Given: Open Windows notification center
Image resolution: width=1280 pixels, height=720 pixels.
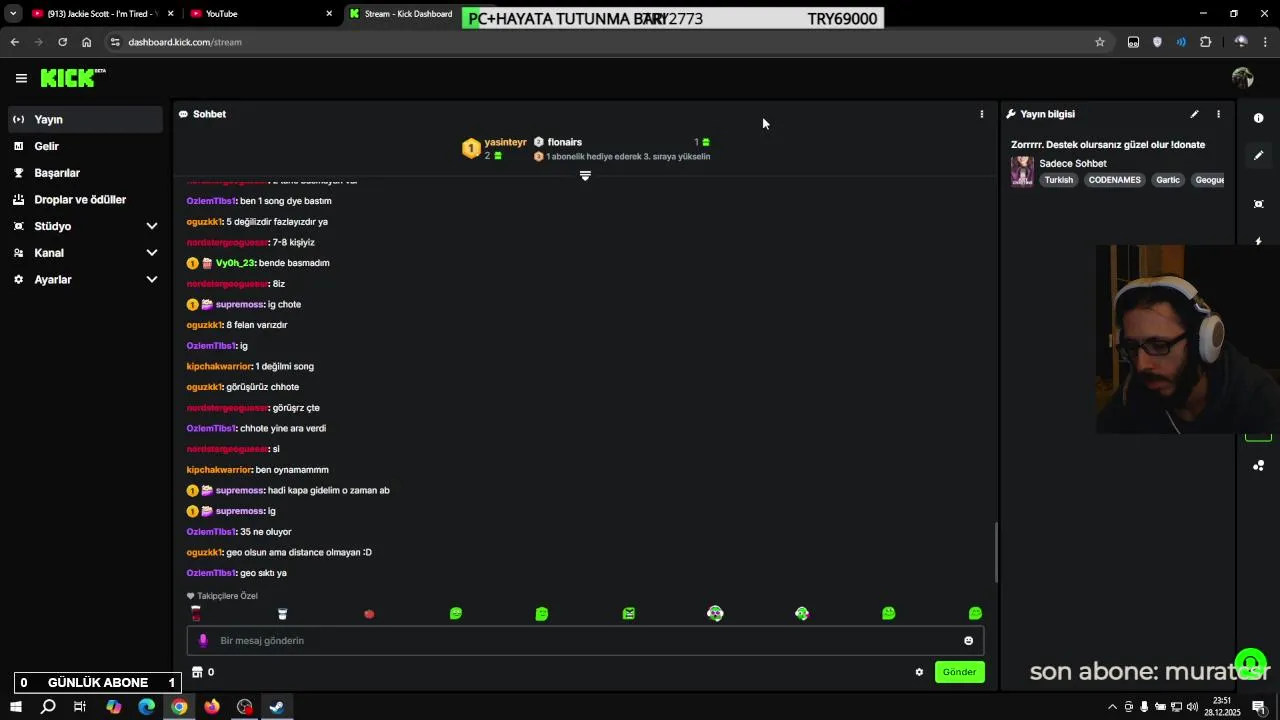Looking at the screenshot, I should (1259, 707).
